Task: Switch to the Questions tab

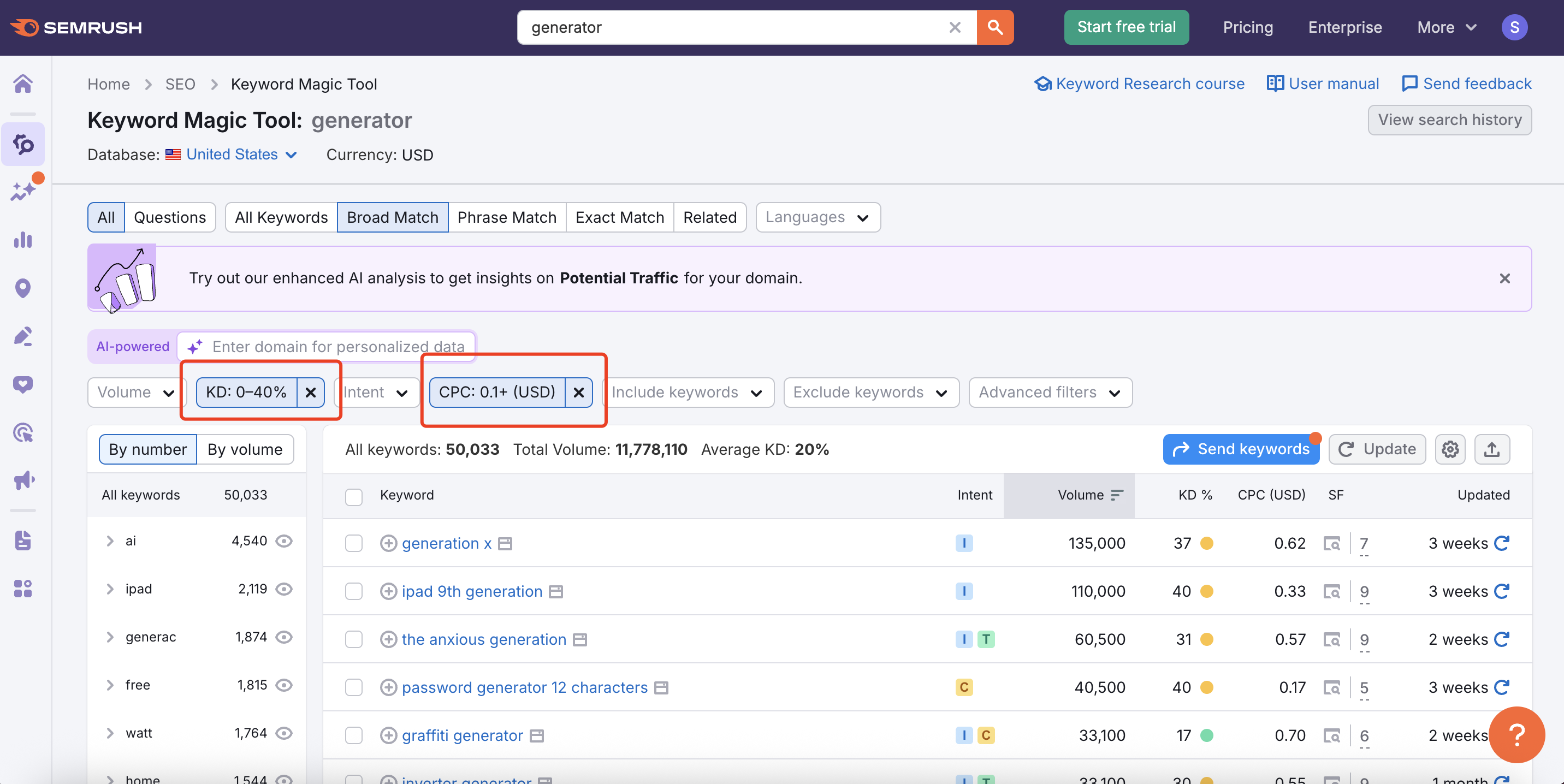Action: click(x=170, y=217)
